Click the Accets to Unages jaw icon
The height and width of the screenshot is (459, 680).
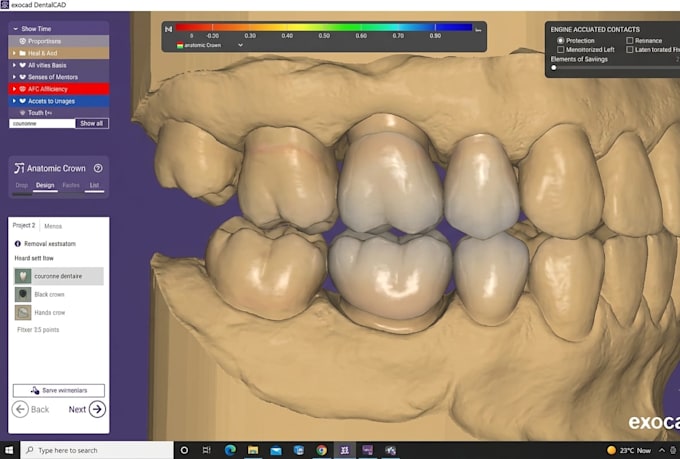(x=23, y=101)
